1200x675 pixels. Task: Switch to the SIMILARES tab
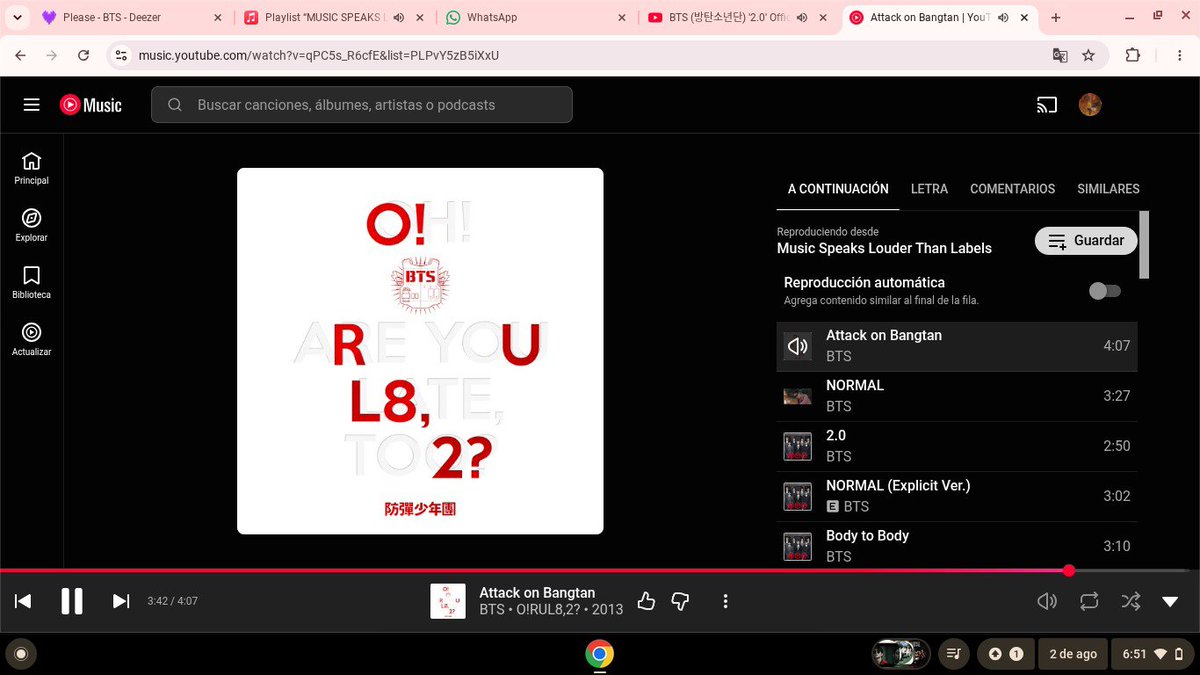click(1108, 189)
